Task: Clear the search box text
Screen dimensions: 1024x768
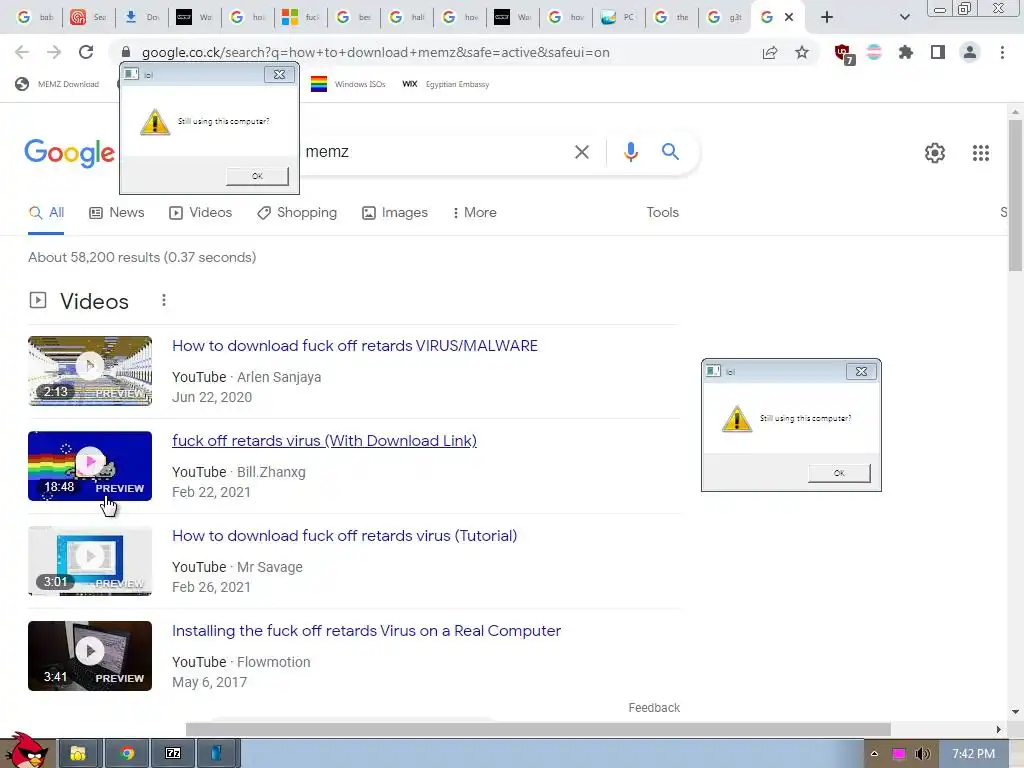Action: (x=581, y=152)
